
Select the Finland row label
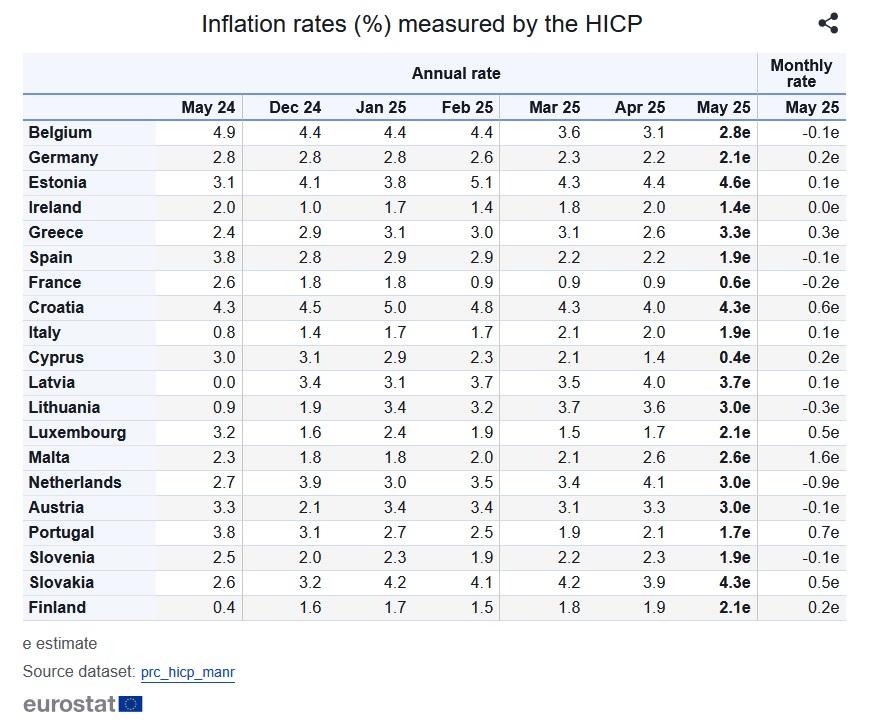pos(57,608)
